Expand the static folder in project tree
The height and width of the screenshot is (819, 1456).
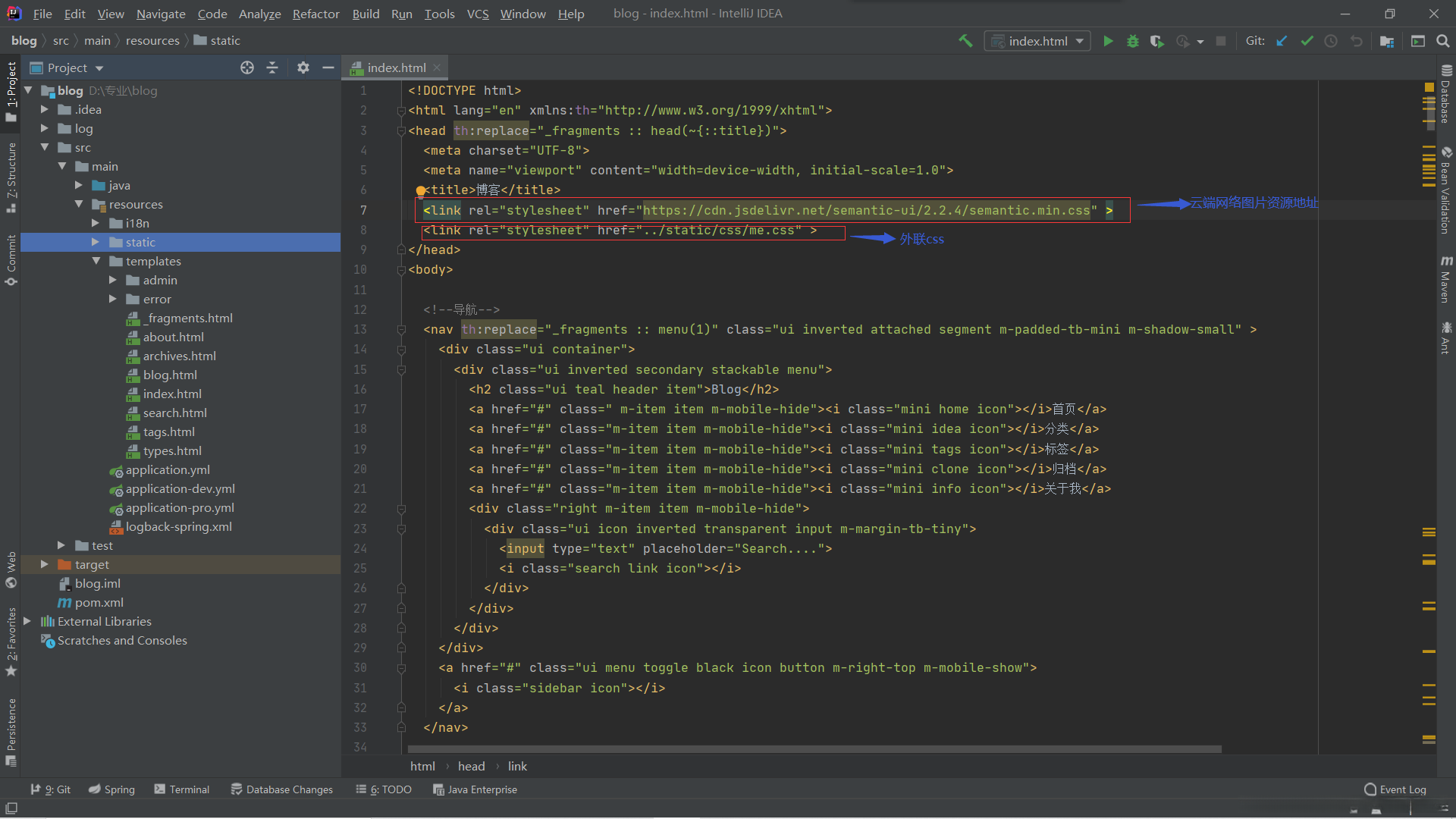[x=96, y=242]
